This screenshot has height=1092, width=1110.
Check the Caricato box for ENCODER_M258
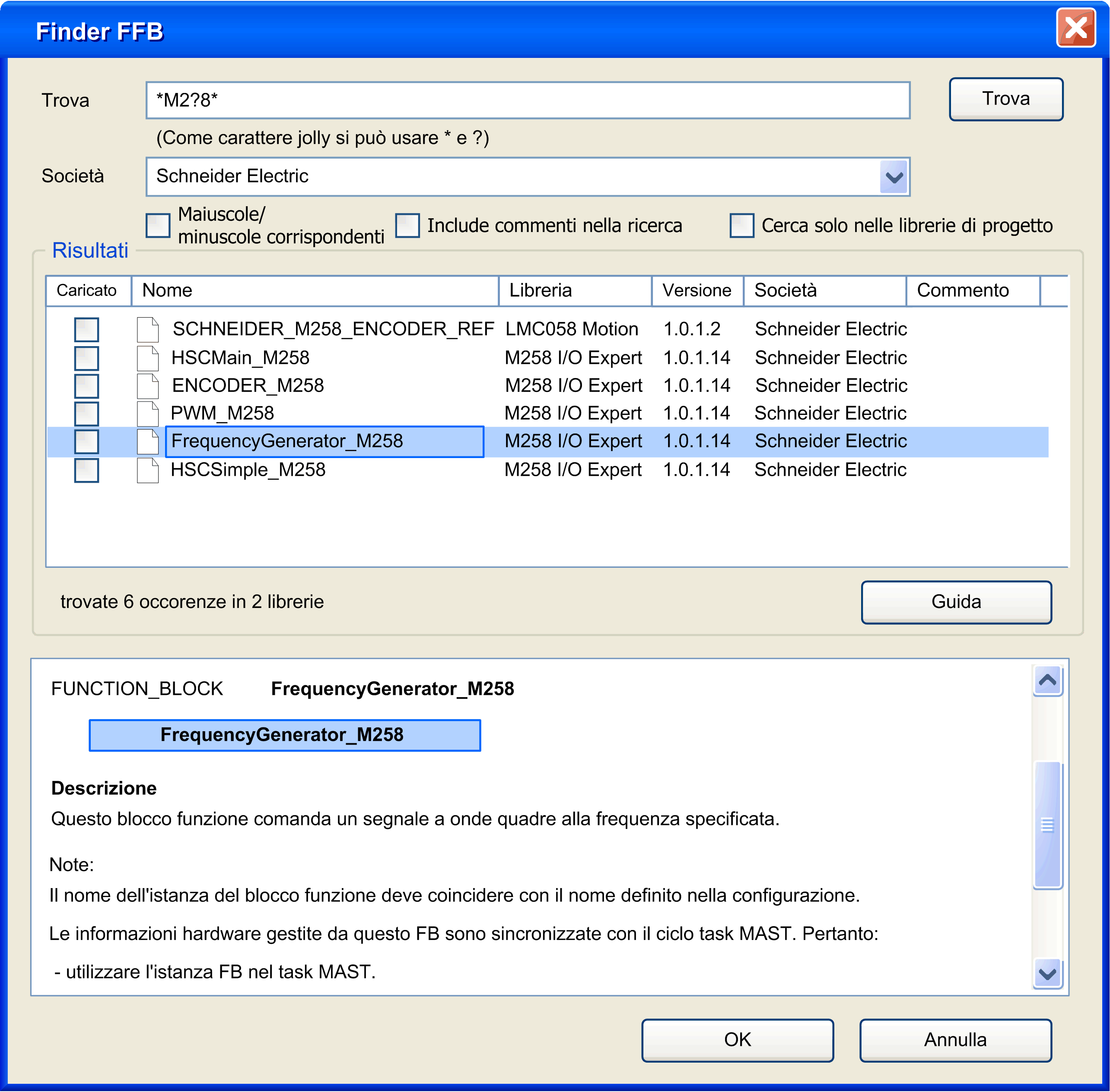coord(86,385)
